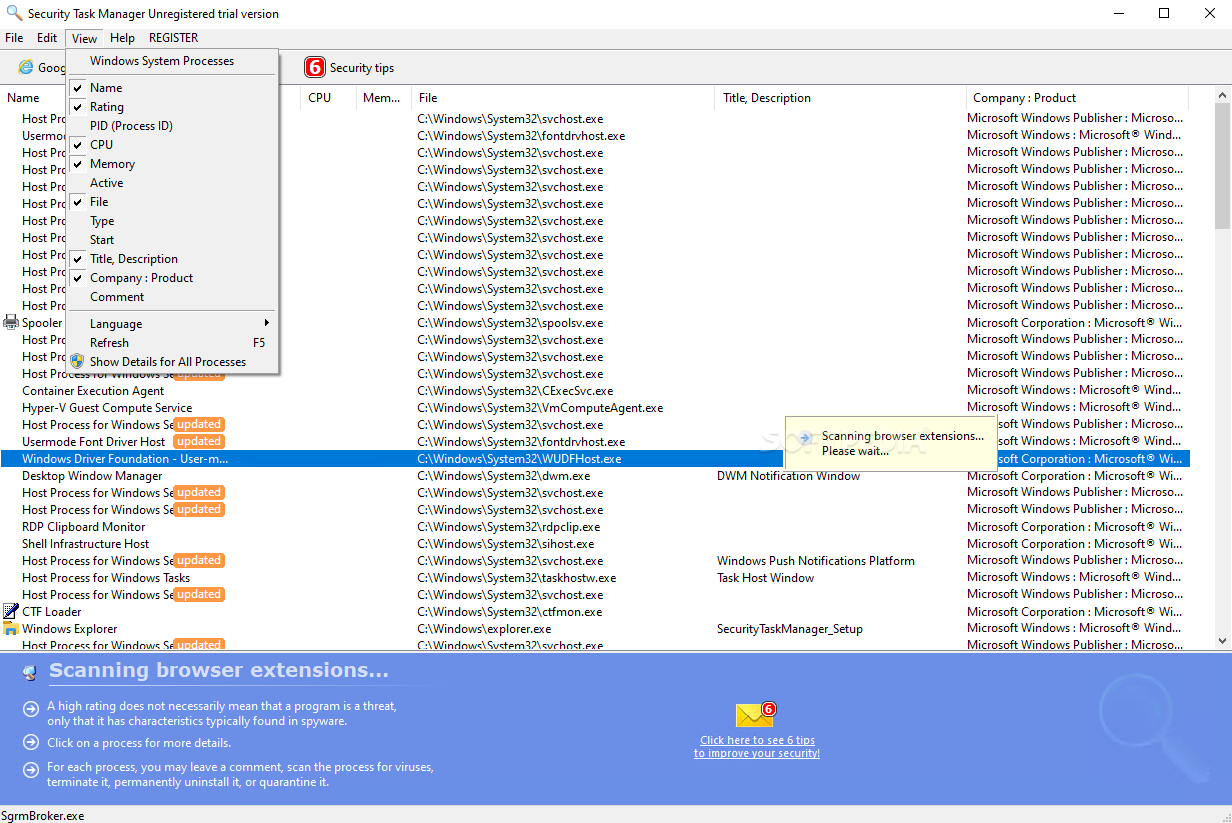
Task: Enable the PID (Process ID) column
Action: [131, 126]
